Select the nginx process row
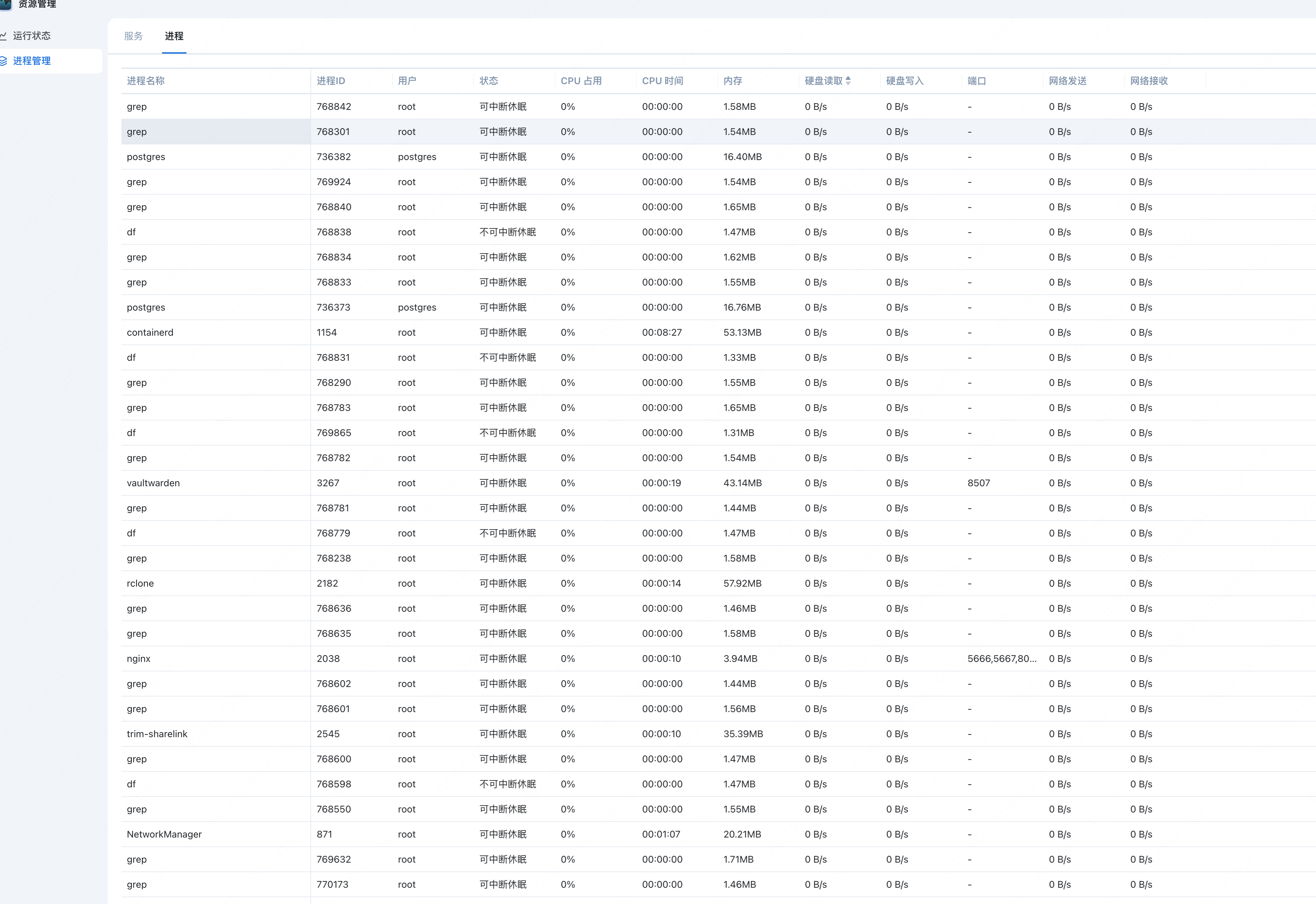 pos(139,659)
